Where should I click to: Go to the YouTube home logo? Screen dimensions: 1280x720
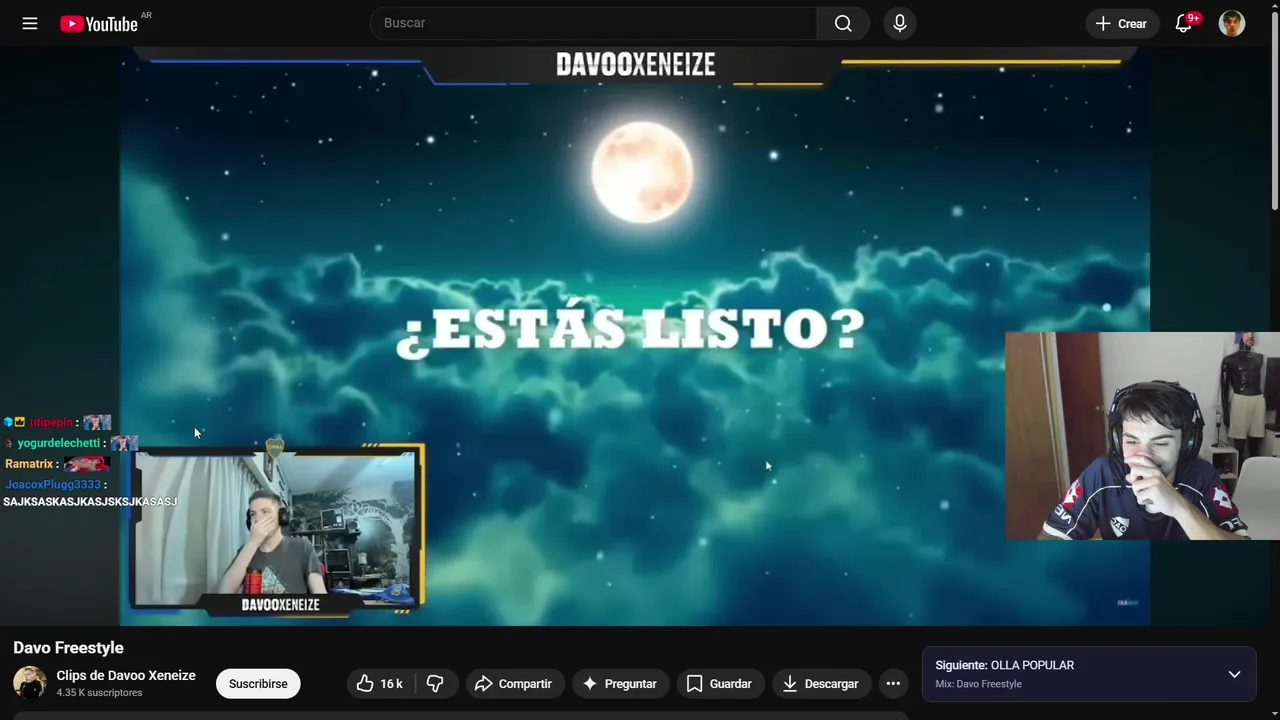point(98,24)
